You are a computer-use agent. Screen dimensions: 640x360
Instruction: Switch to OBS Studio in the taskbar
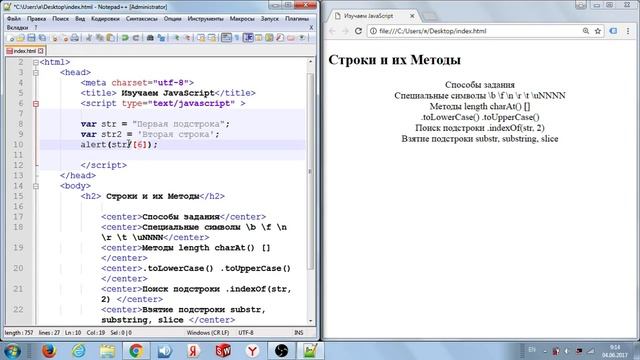(281, 351)
